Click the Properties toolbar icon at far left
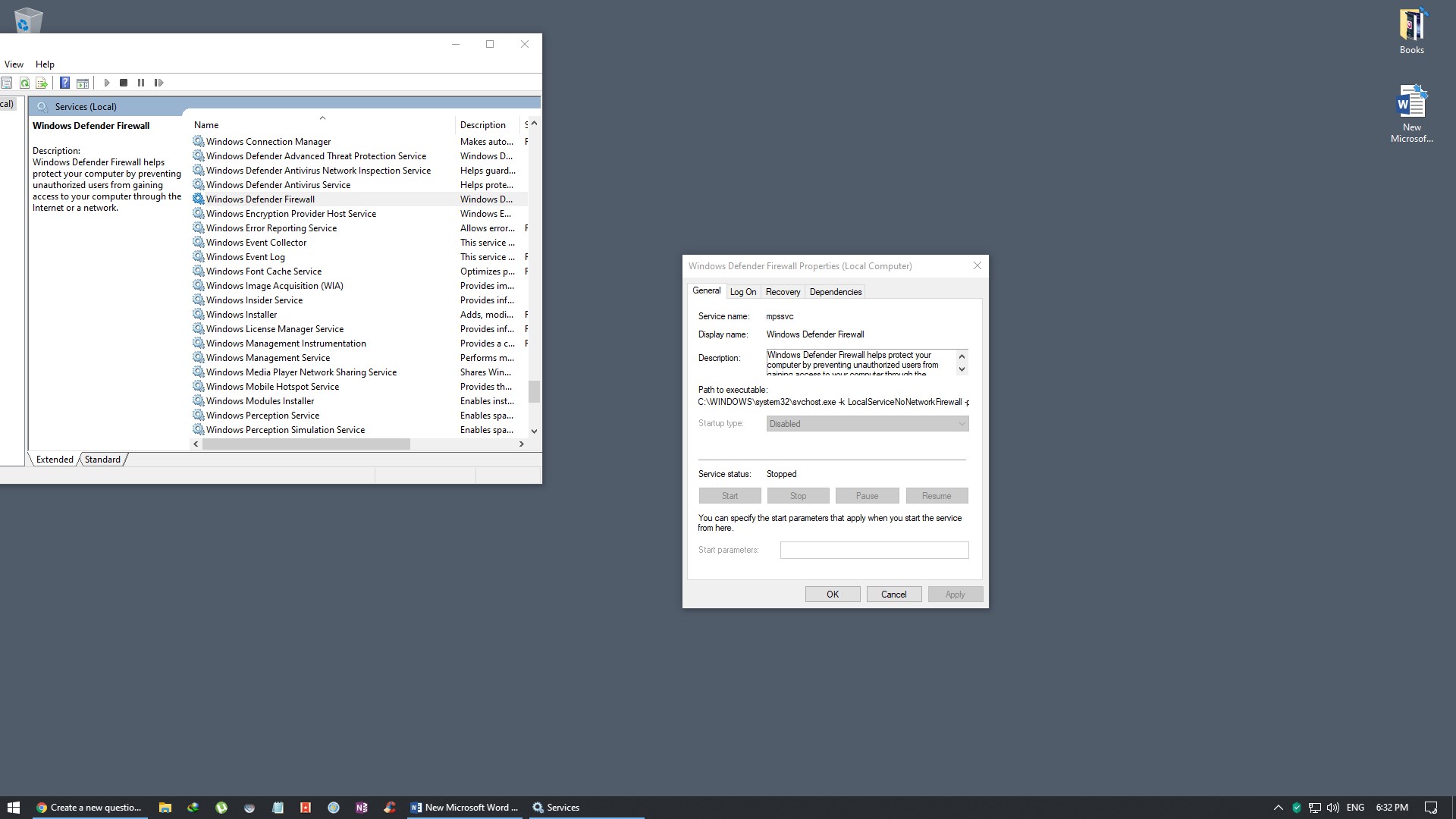The width and height of the screenshot is (1456, 819). pos(6,83)
